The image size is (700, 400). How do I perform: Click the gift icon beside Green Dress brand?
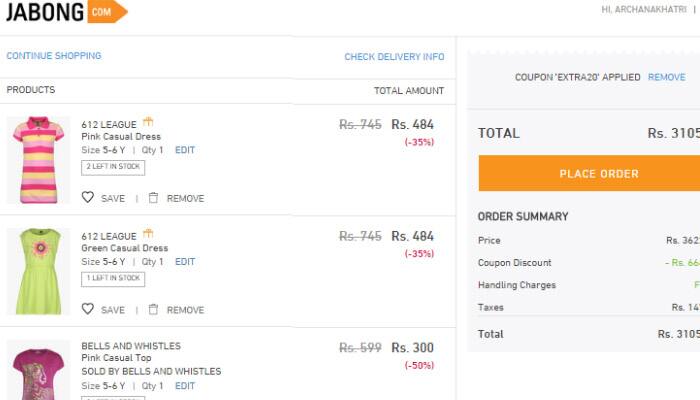click(148, 233)
